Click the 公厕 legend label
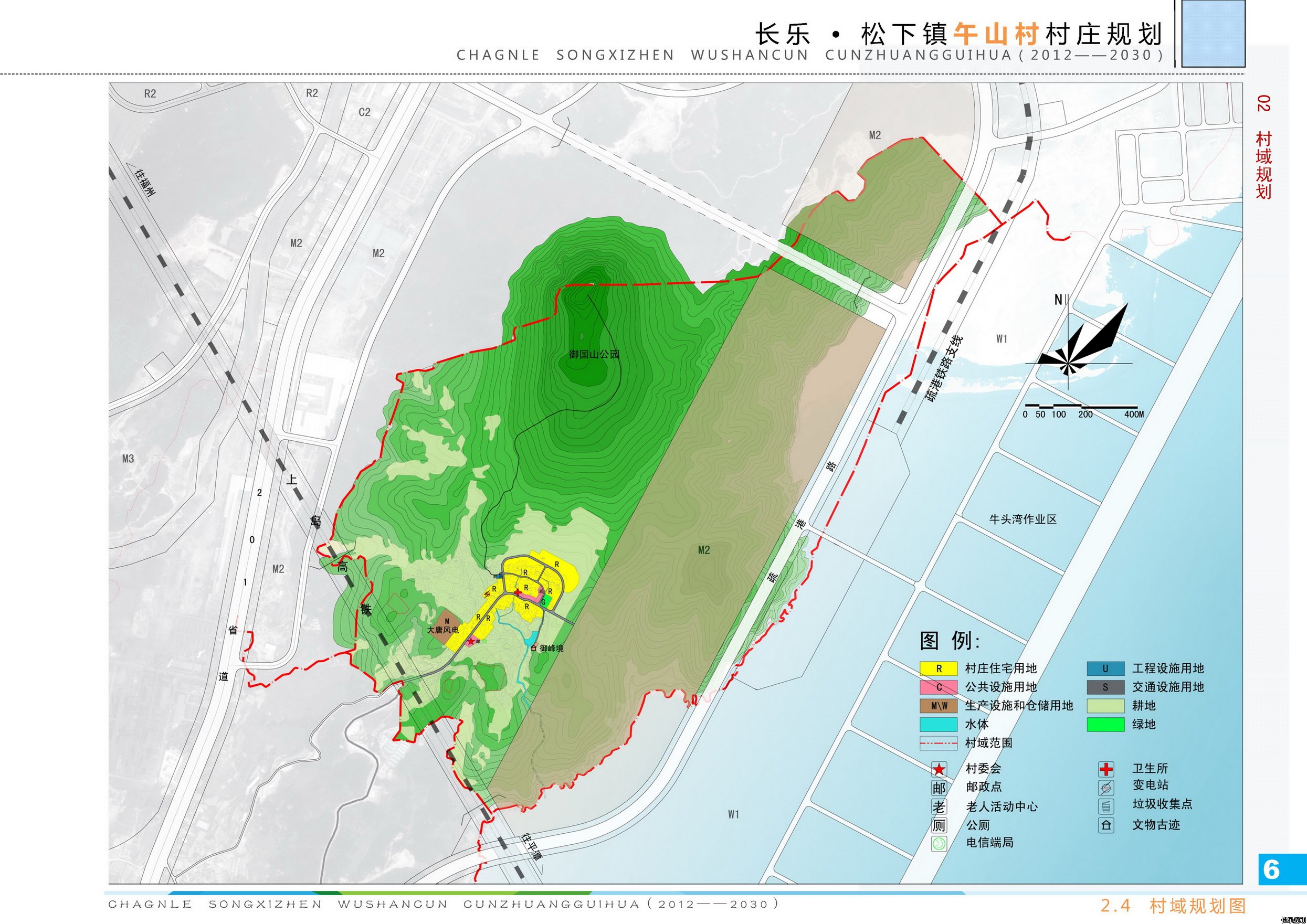1307x924 pixels. tap(978, 825)
